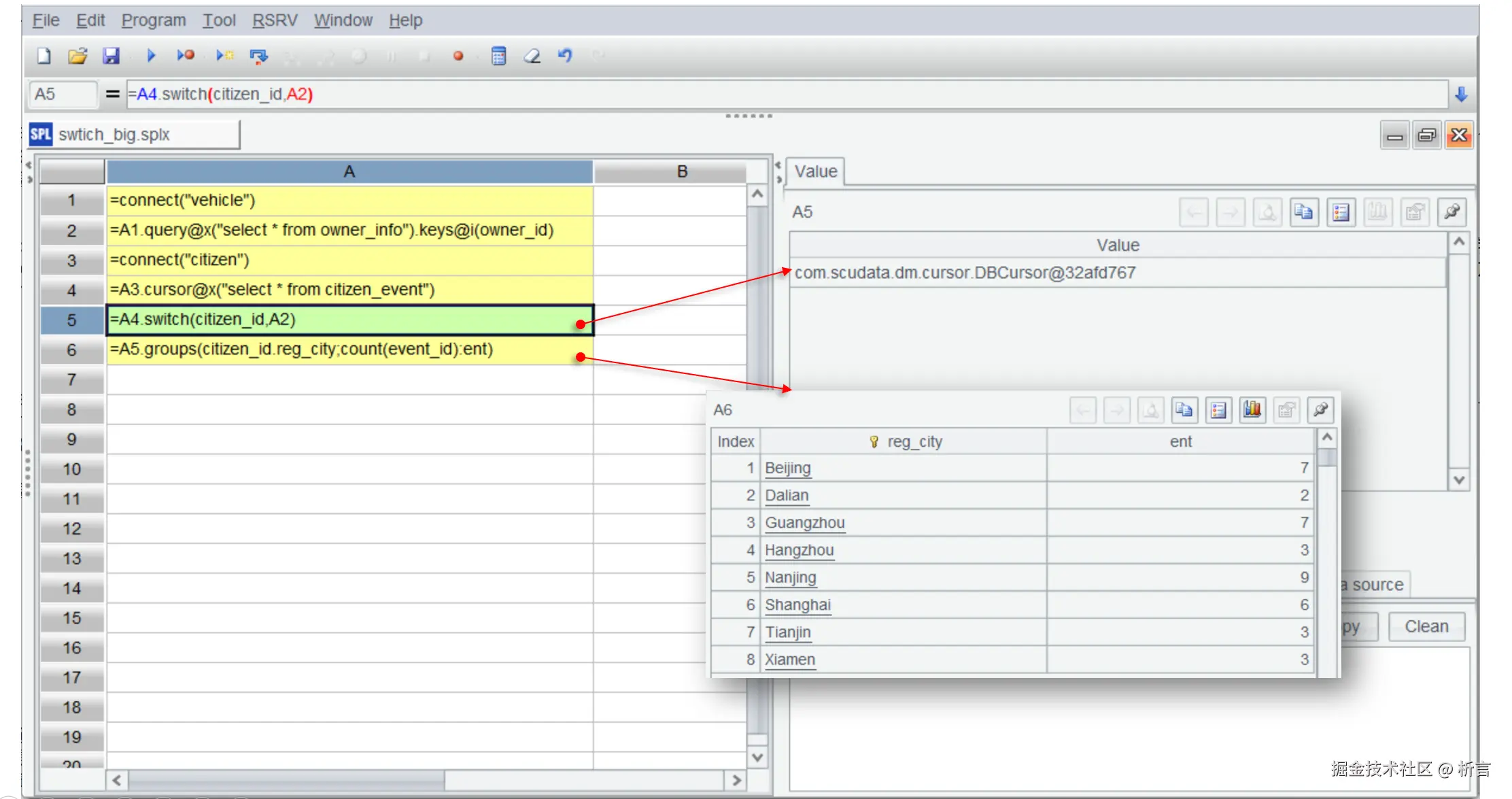Image resolution: width=1512 pixels, height=799 pixels.
Task: Switch to swtich_big.splx file tab
Action: [114, 135]
